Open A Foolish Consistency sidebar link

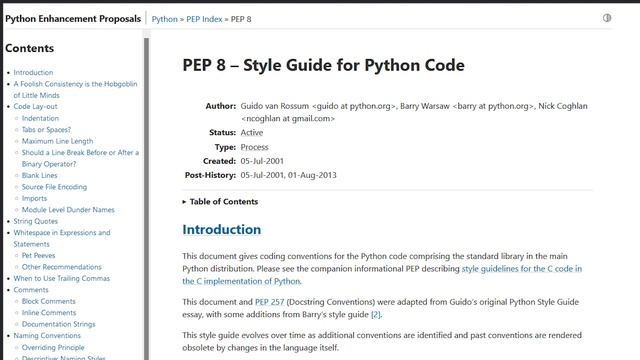click(x=75, y=89)
